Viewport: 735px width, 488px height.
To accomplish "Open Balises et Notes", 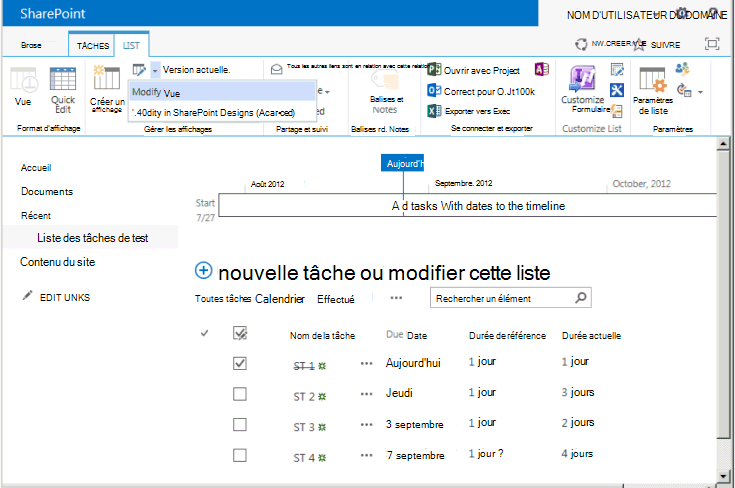I will pyautogui.click(x=384, y=91).
